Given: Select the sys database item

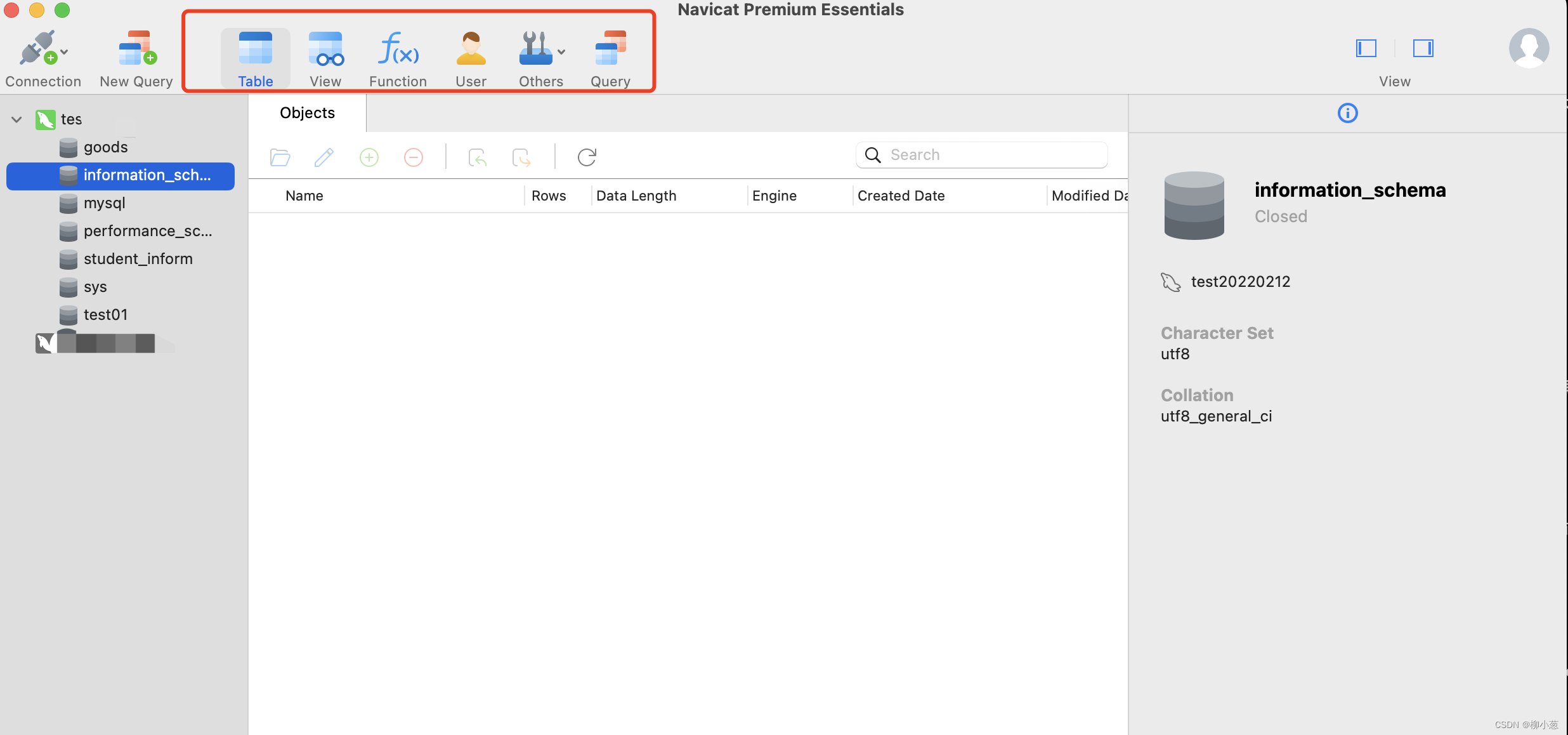Looking at the screenshot, I should click(x=96, y=287).
